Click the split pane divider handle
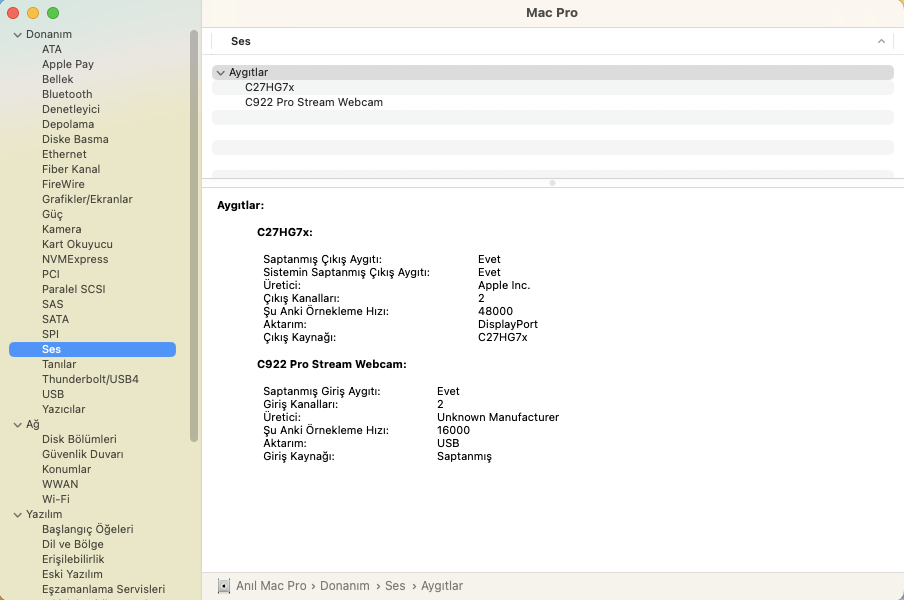 pyautogui.click(x=552, y=183)
